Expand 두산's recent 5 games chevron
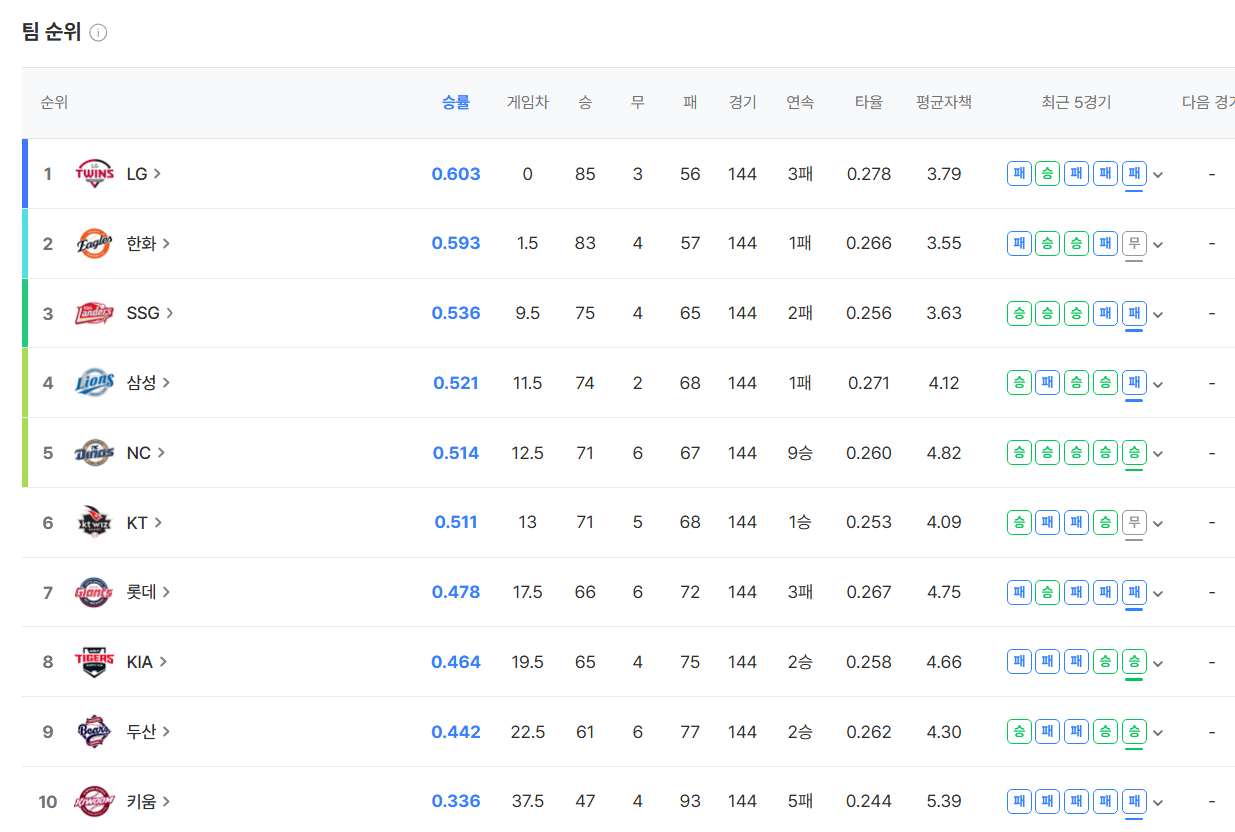Screen dimensions: 1235x832 1158,733
